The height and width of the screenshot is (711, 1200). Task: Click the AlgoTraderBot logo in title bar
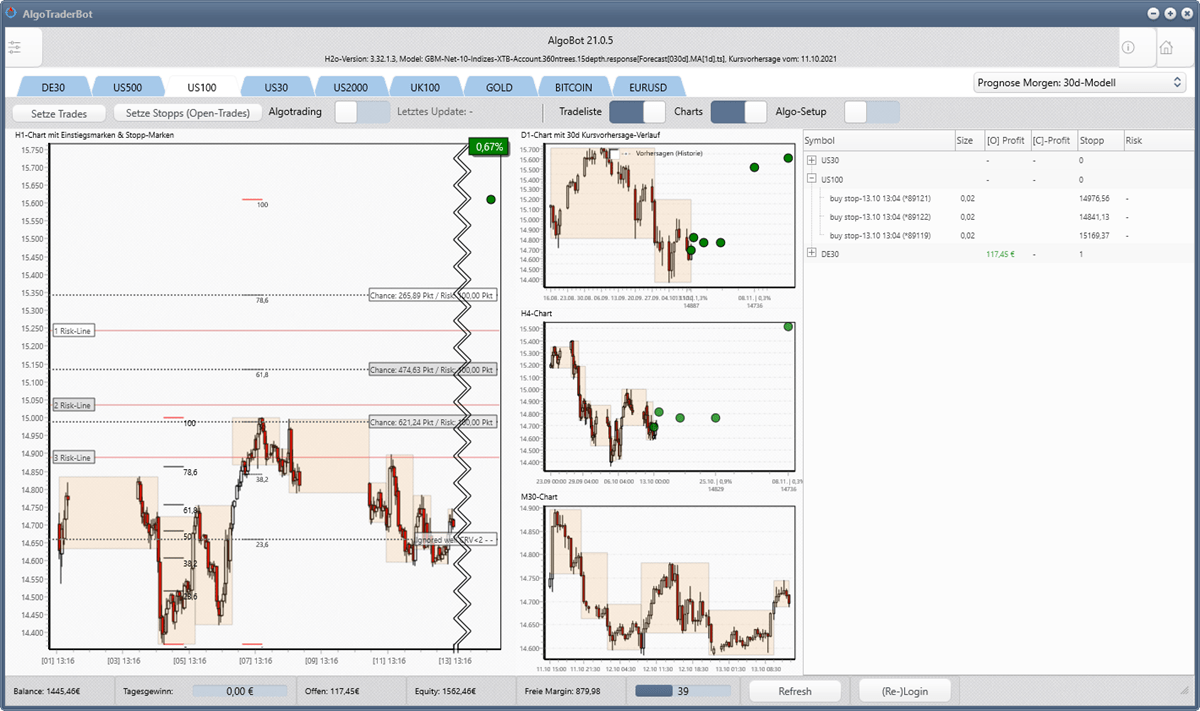coord(11,13)
